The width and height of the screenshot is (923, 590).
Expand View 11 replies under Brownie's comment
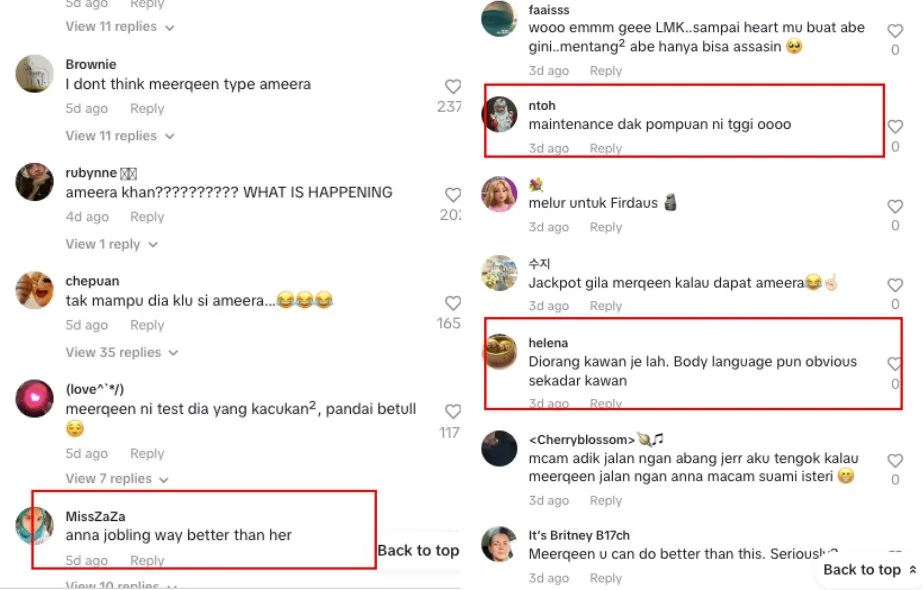[120, 136]
